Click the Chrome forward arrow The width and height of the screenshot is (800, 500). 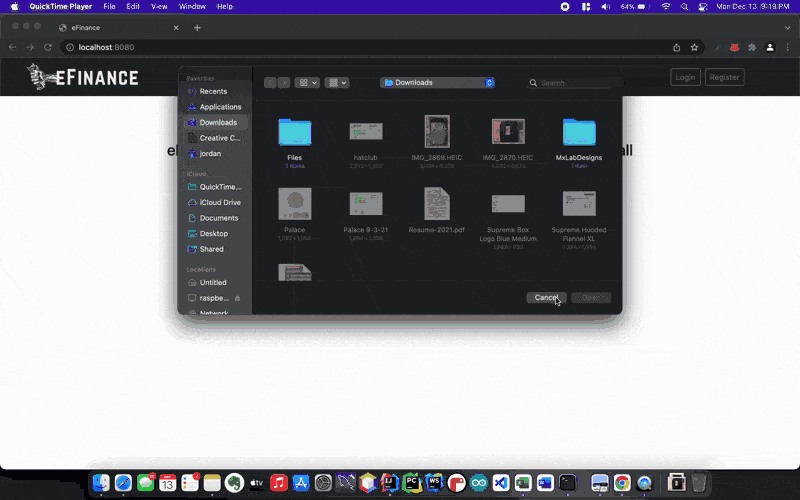[x=30, y=47]
